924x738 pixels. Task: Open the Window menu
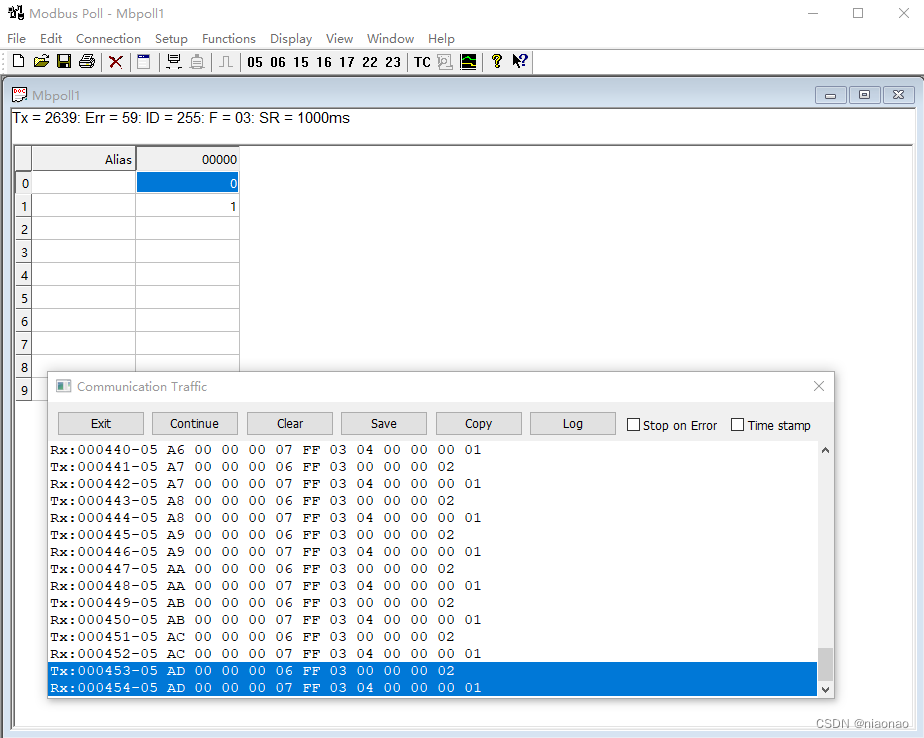pyautogui.click(x=390, y=39)
